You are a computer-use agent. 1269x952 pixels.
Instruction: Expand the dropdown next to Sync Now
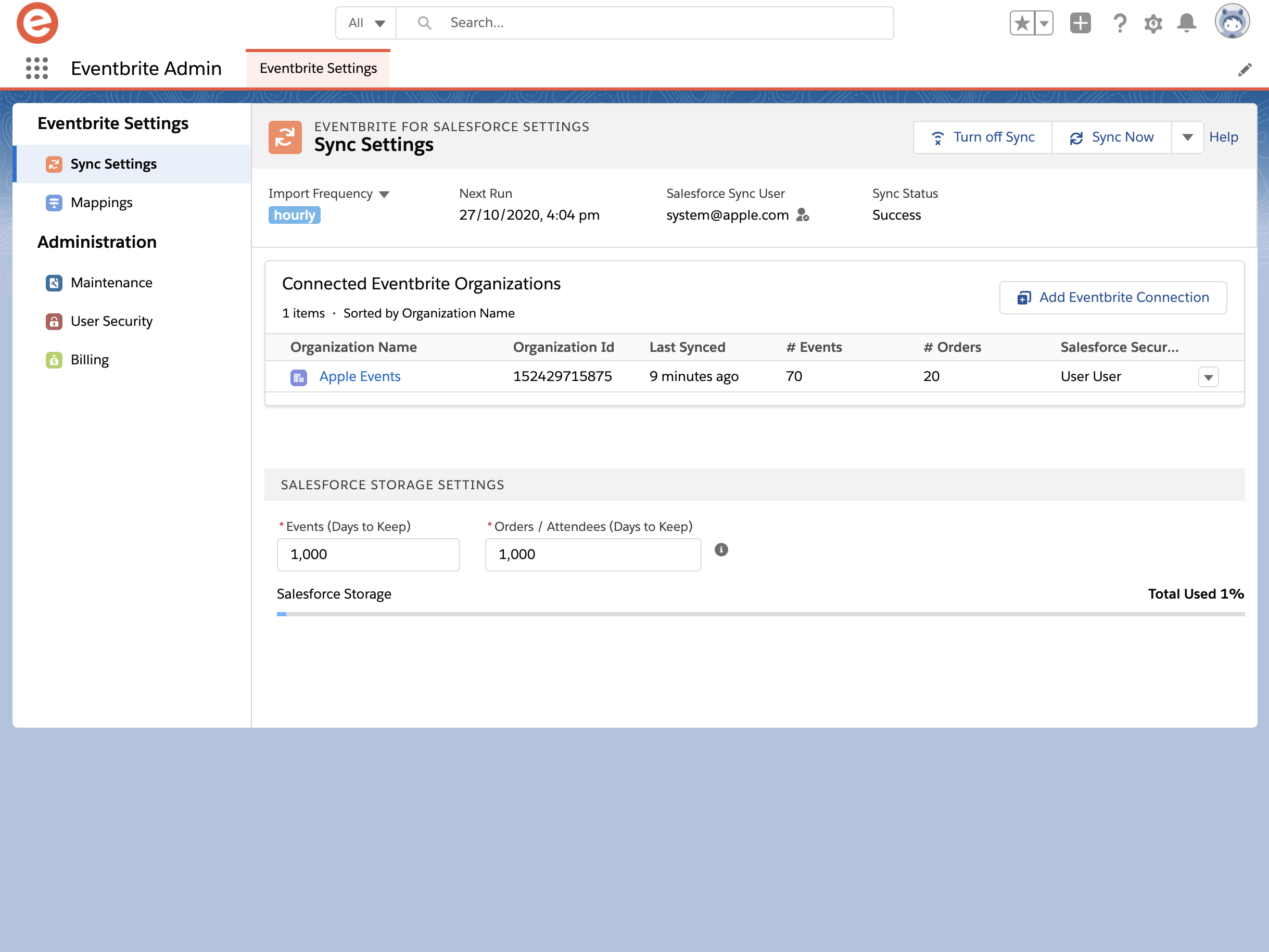(x=1187, y=137)
